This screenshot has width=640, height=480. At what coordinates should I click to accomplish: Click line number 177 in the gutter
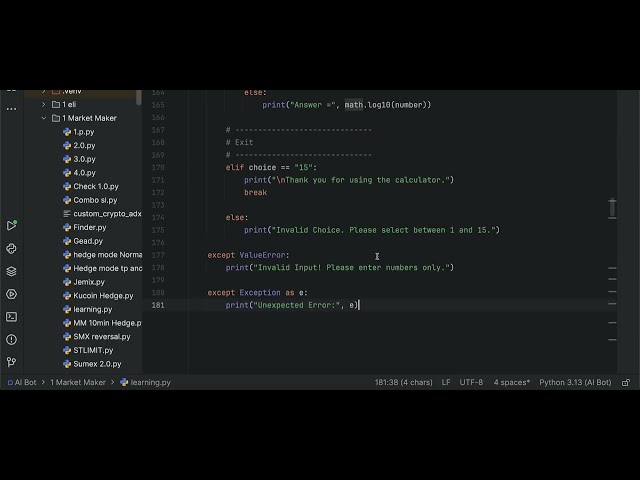[158, 255]
